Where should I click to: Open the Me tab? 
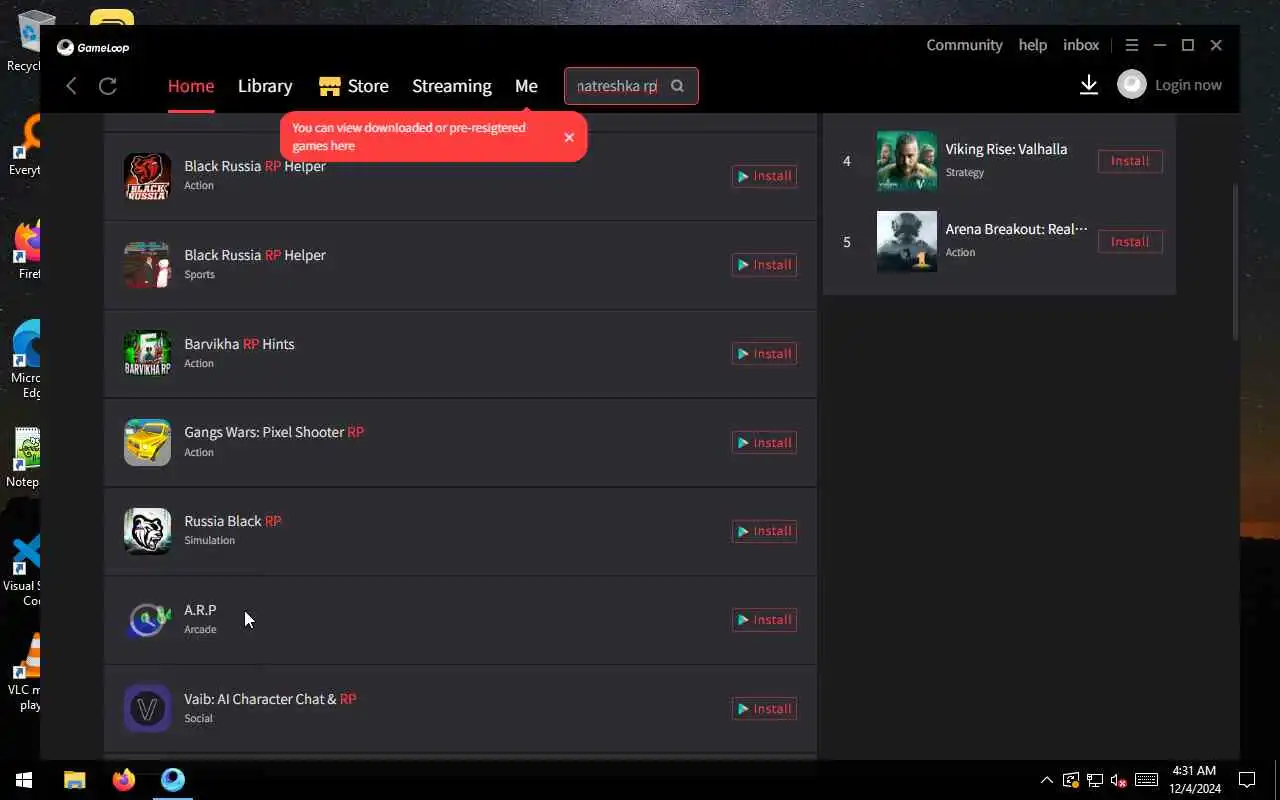526,86
